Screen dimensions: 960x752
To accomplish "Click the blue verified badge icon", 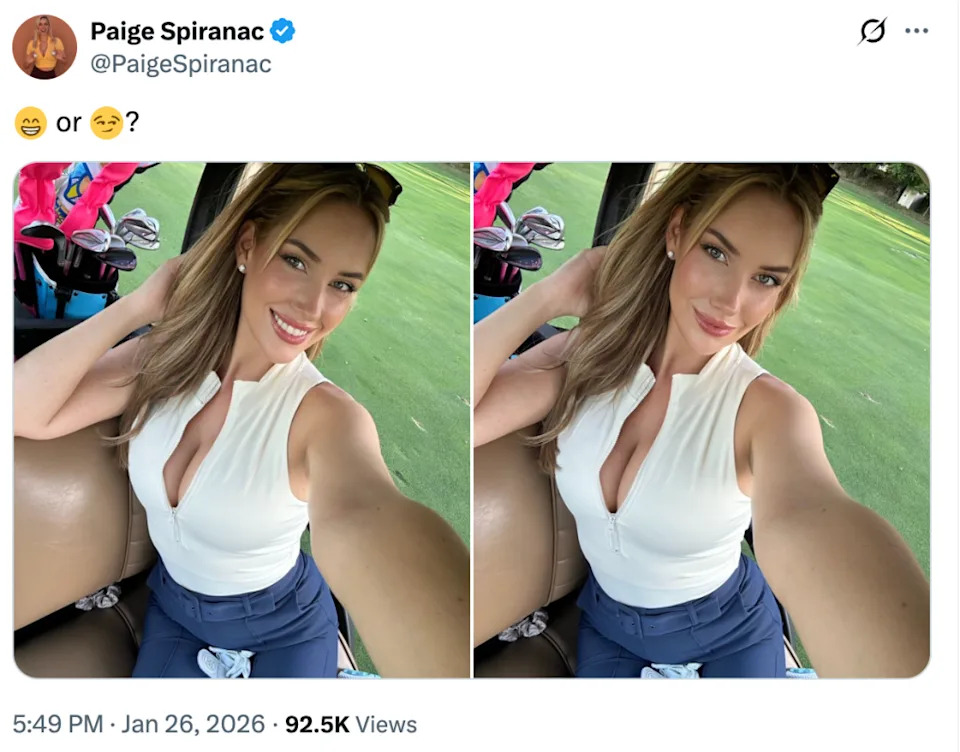I will pos(279,31).
